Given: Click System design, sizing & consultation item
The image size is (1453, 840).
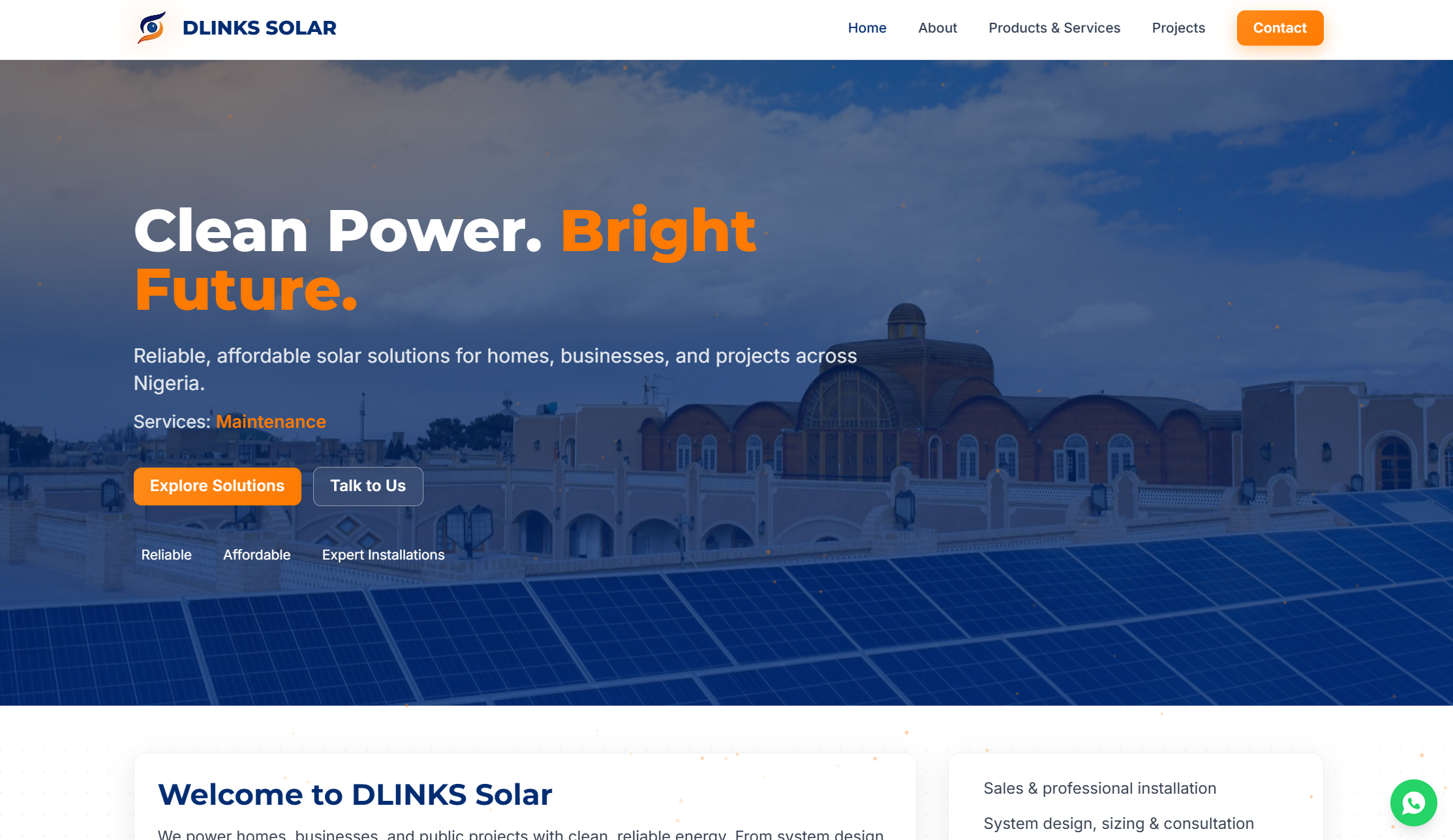Looking at the screenshot, I should (1118, 824).
